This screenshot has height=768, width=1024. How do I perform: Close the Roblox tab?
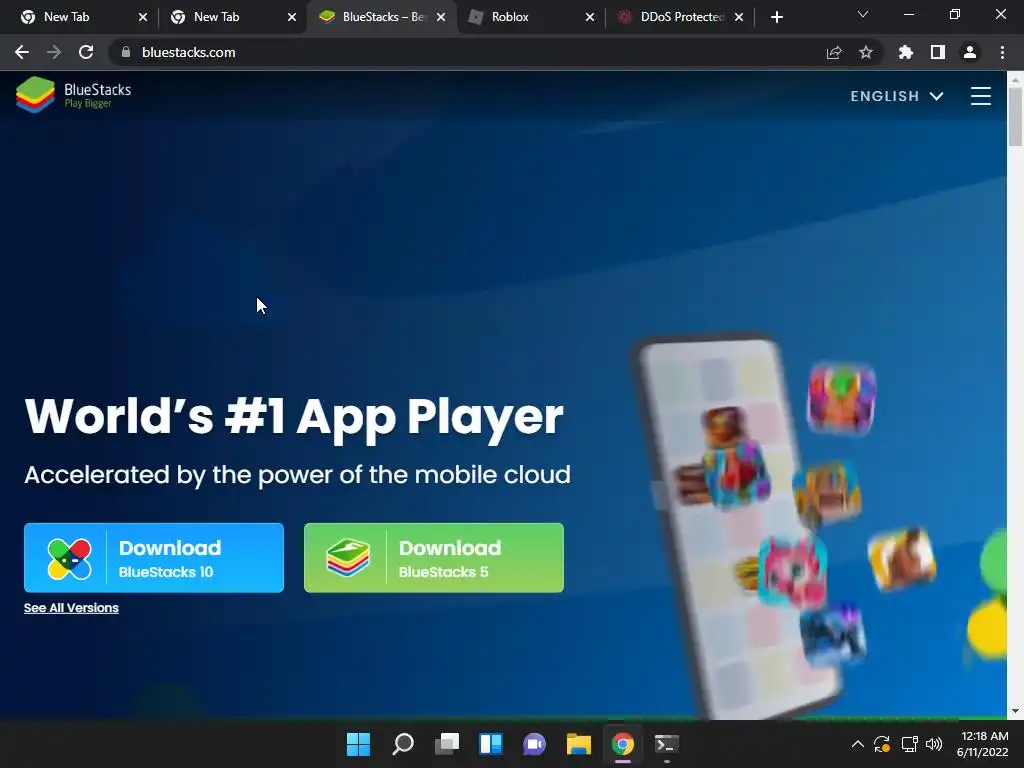coord(590,17)
